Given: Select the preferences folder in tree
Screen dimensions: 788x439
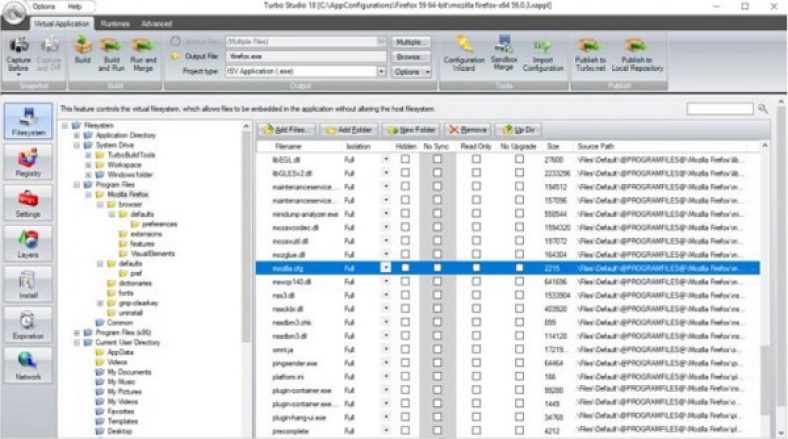Looking at the screenshot, I should click(159, 224).
